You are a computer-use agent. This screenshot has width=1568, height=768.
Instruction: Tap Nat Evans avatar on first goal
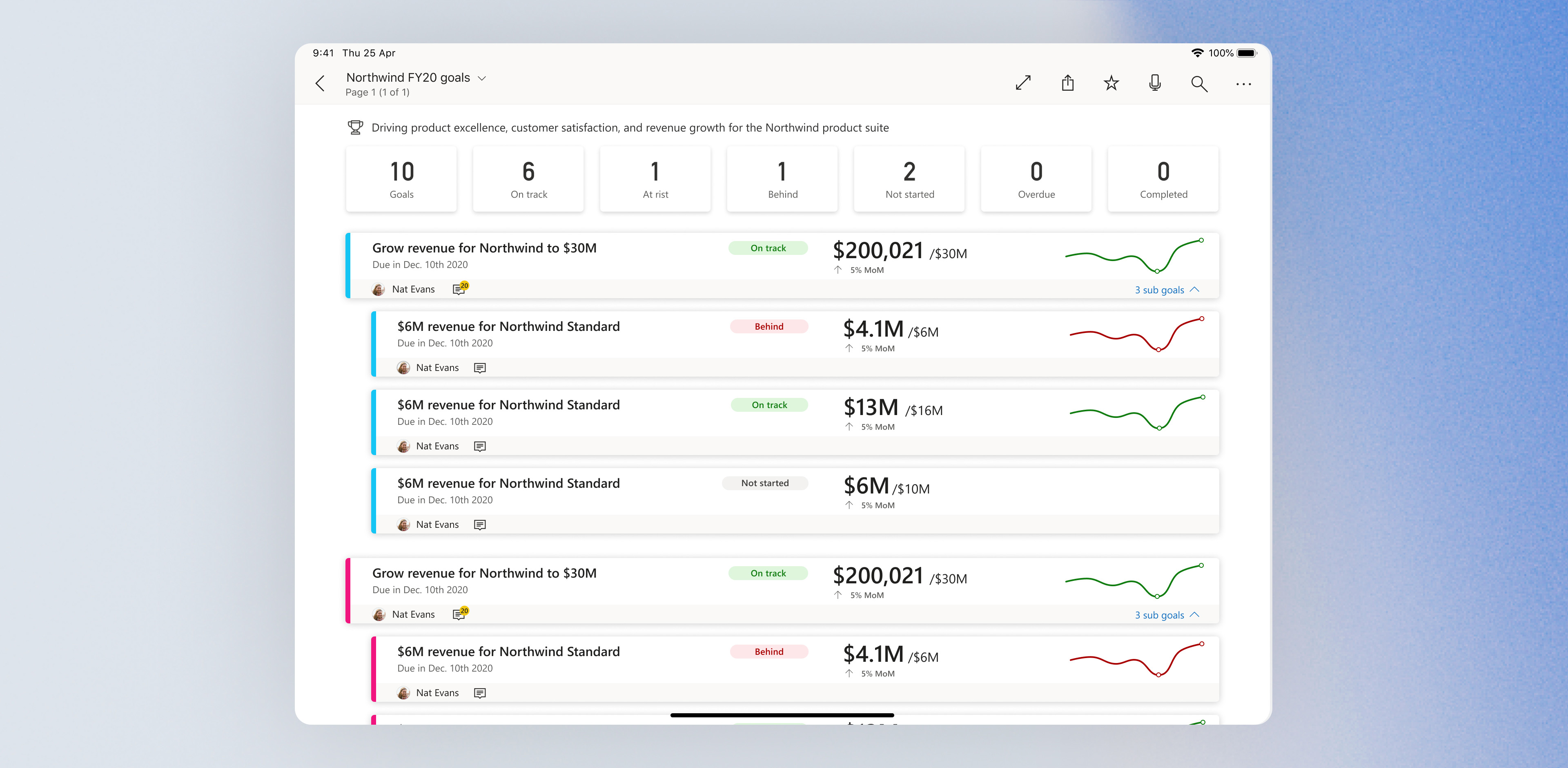click(x=378, y=289)
